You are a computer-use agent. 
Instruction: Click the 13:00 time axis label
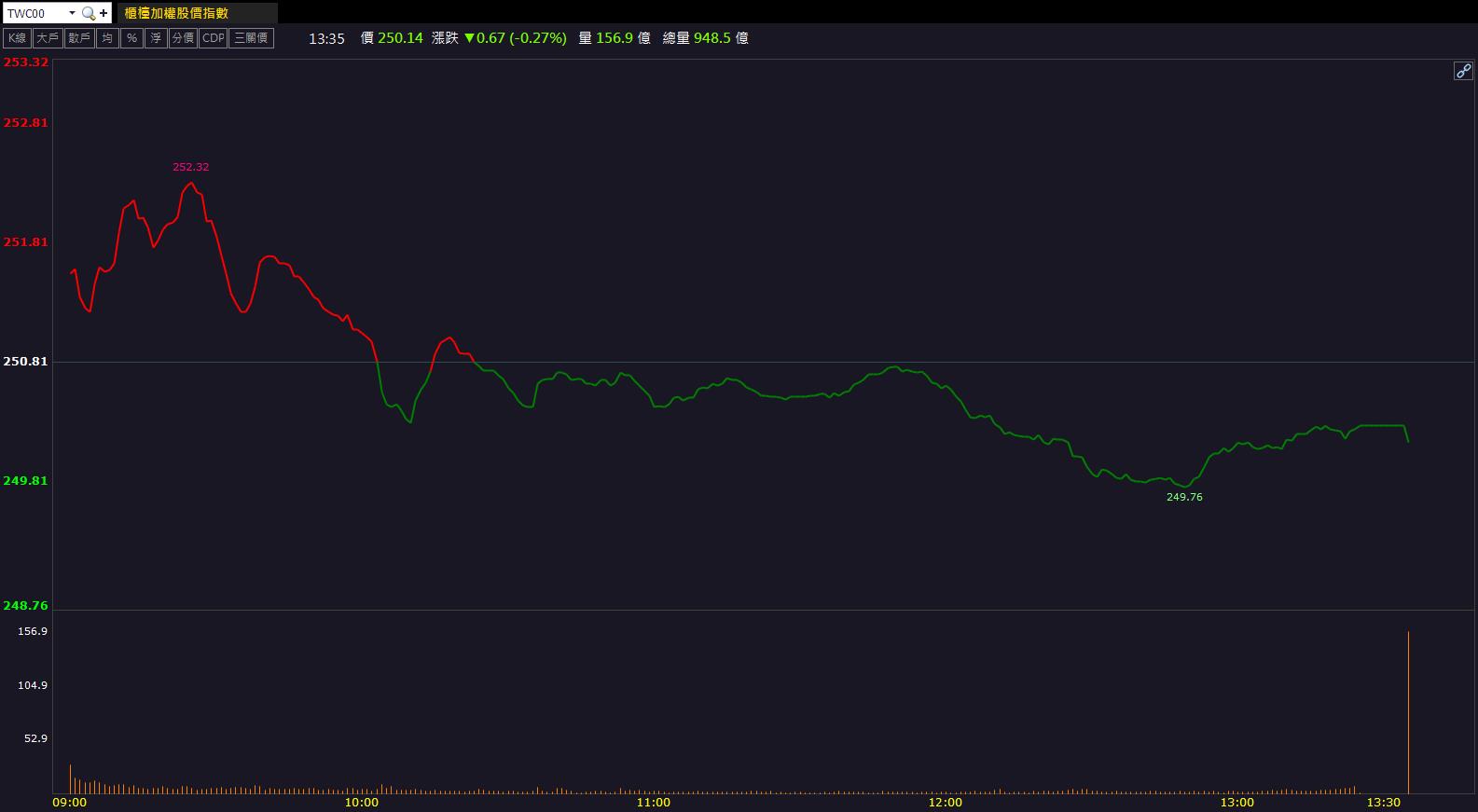1237,802
